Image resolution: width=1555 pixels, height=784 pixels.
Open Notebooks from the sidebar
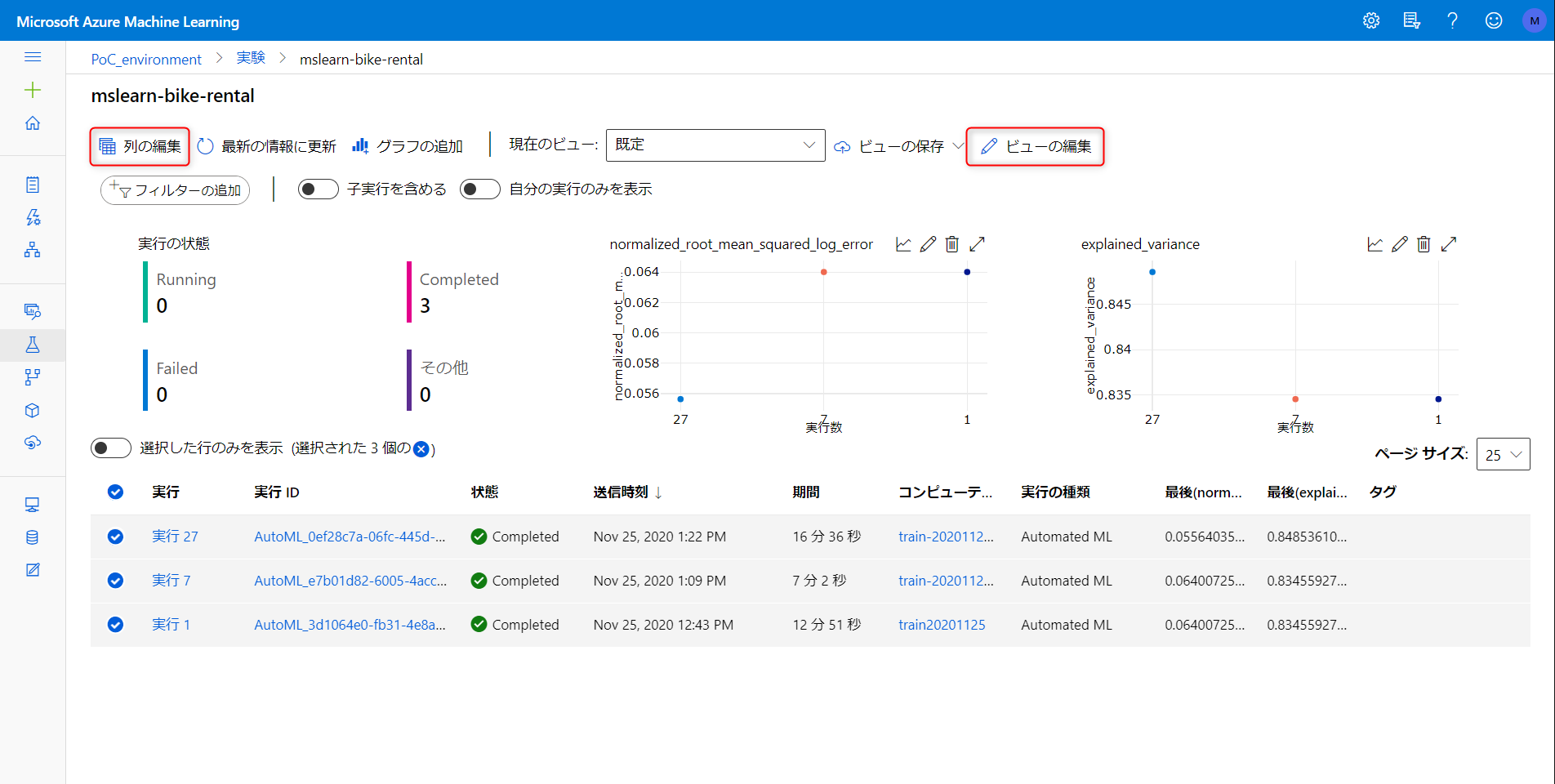33,185
